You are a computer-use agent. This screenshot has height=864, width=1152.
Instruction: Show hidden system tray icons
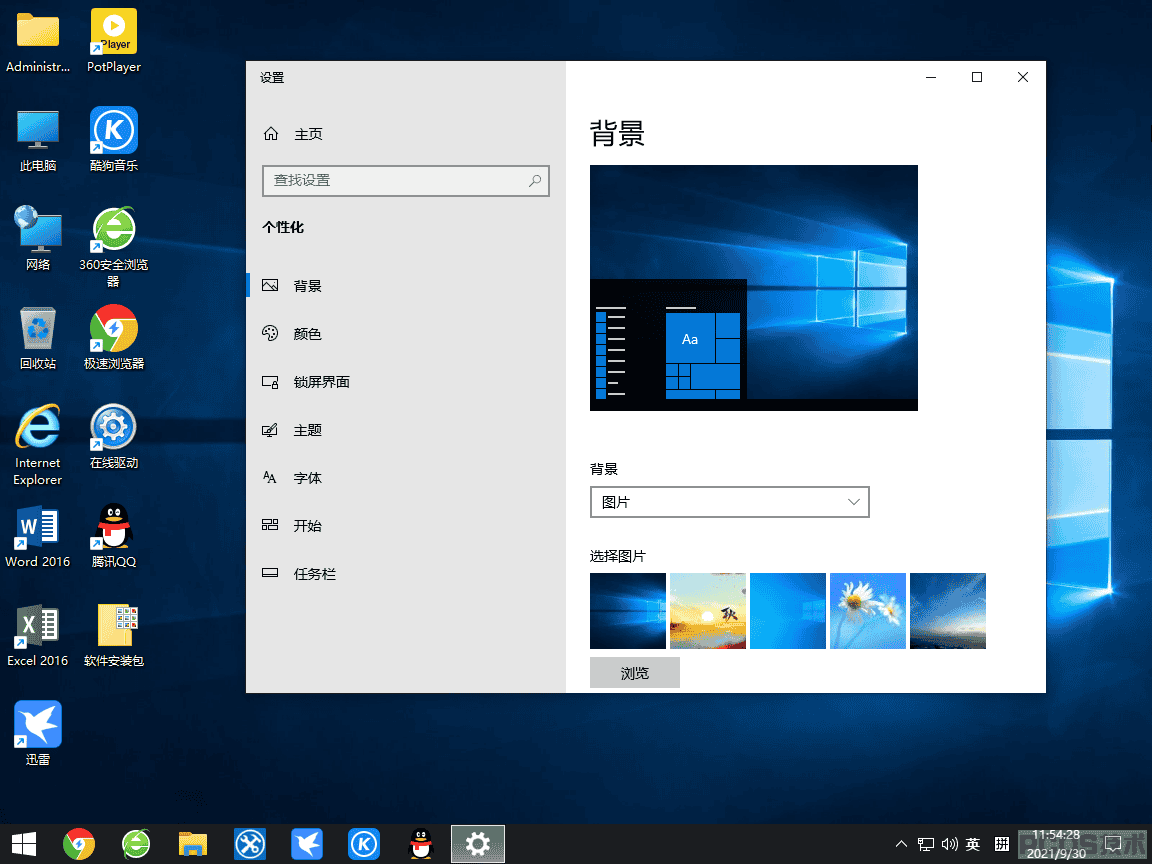coord(901,844)
